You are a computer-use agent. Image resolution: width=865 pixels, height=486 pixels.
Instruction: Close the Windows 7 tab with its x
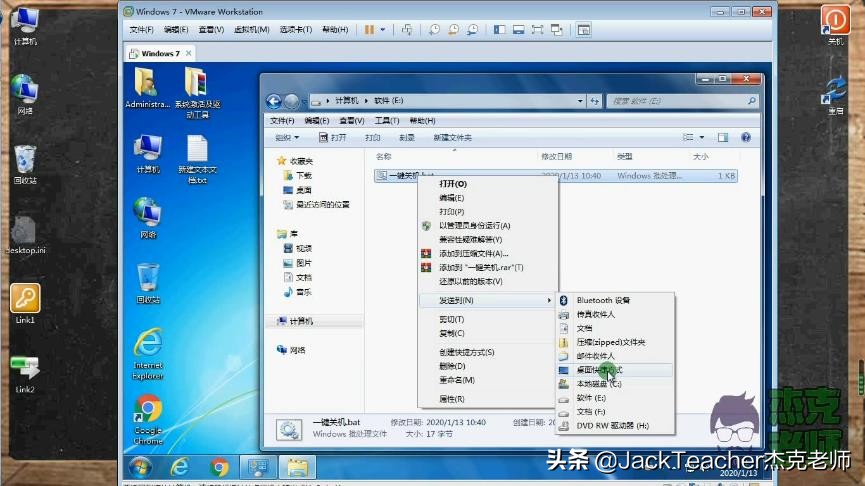[189, 53]
